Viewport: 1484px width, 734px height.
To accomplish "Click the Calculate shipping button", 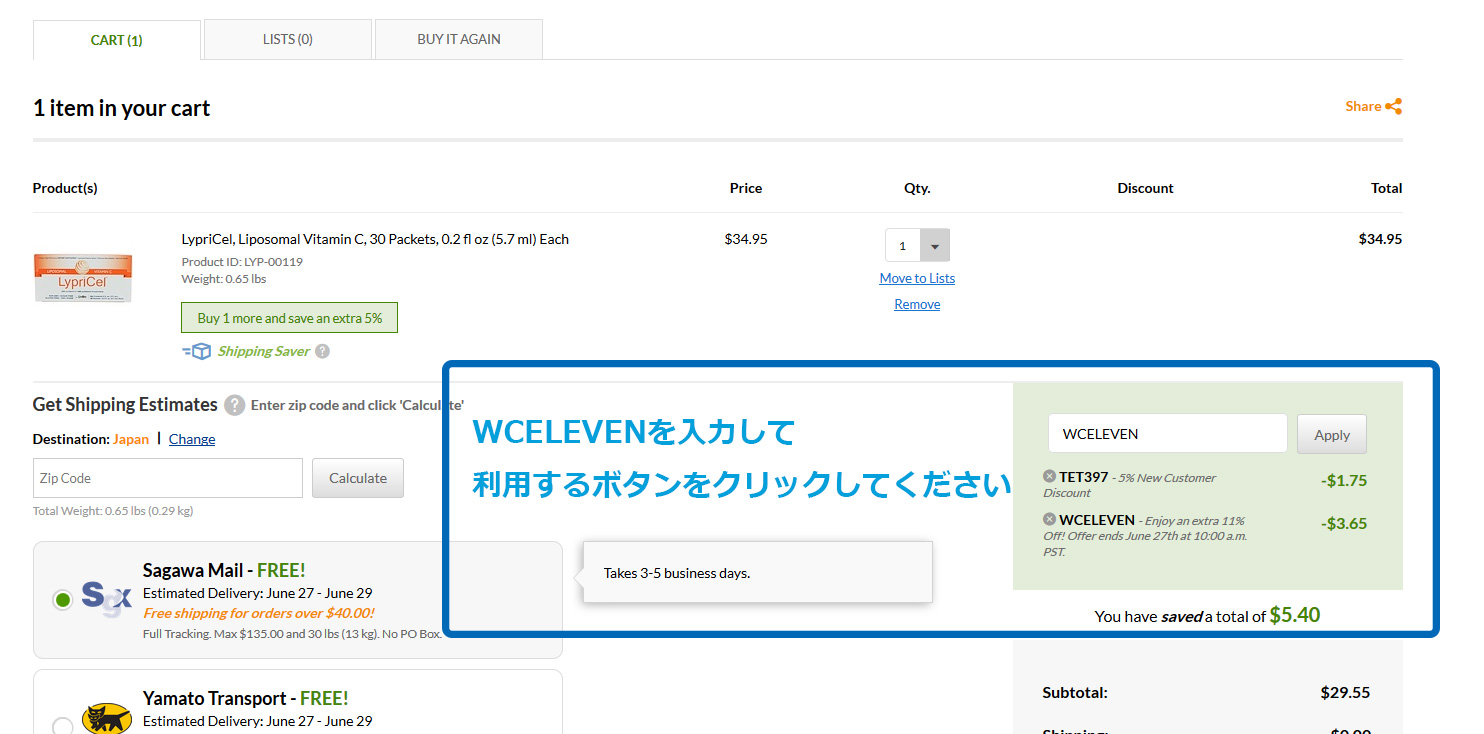I will click(x=358, y=478).
